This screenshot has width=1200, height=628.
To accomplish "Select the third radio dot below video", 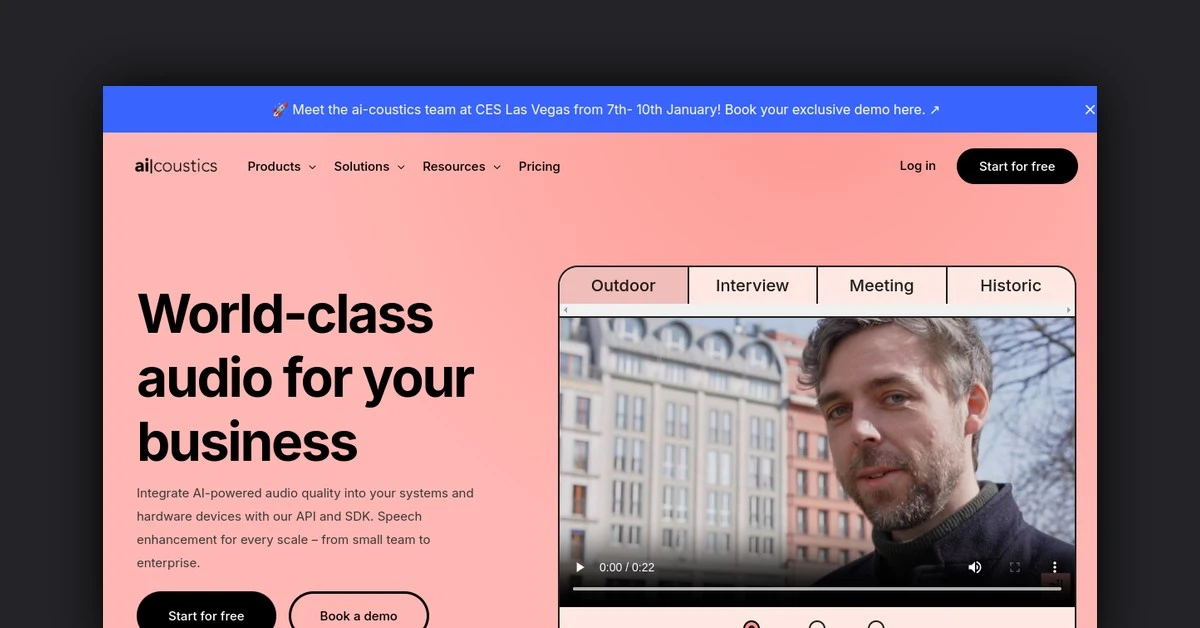I will click(876, 625).
